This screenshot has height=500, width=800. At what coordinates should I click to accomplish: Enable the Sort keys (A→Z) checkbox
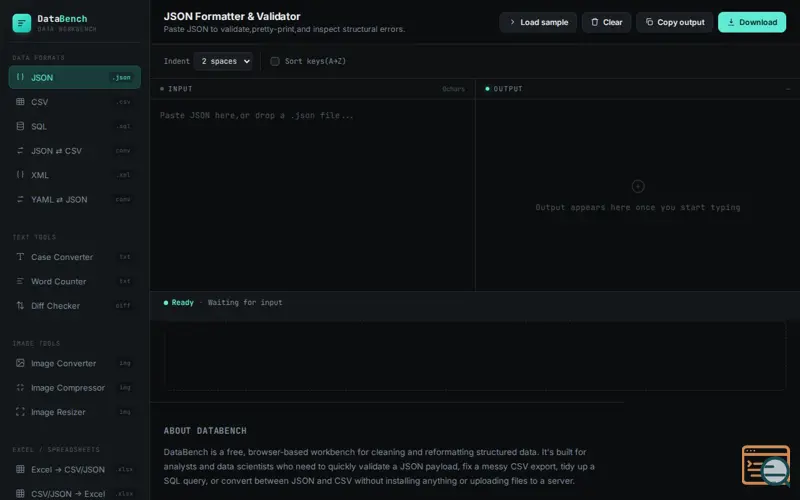[274, 61]
